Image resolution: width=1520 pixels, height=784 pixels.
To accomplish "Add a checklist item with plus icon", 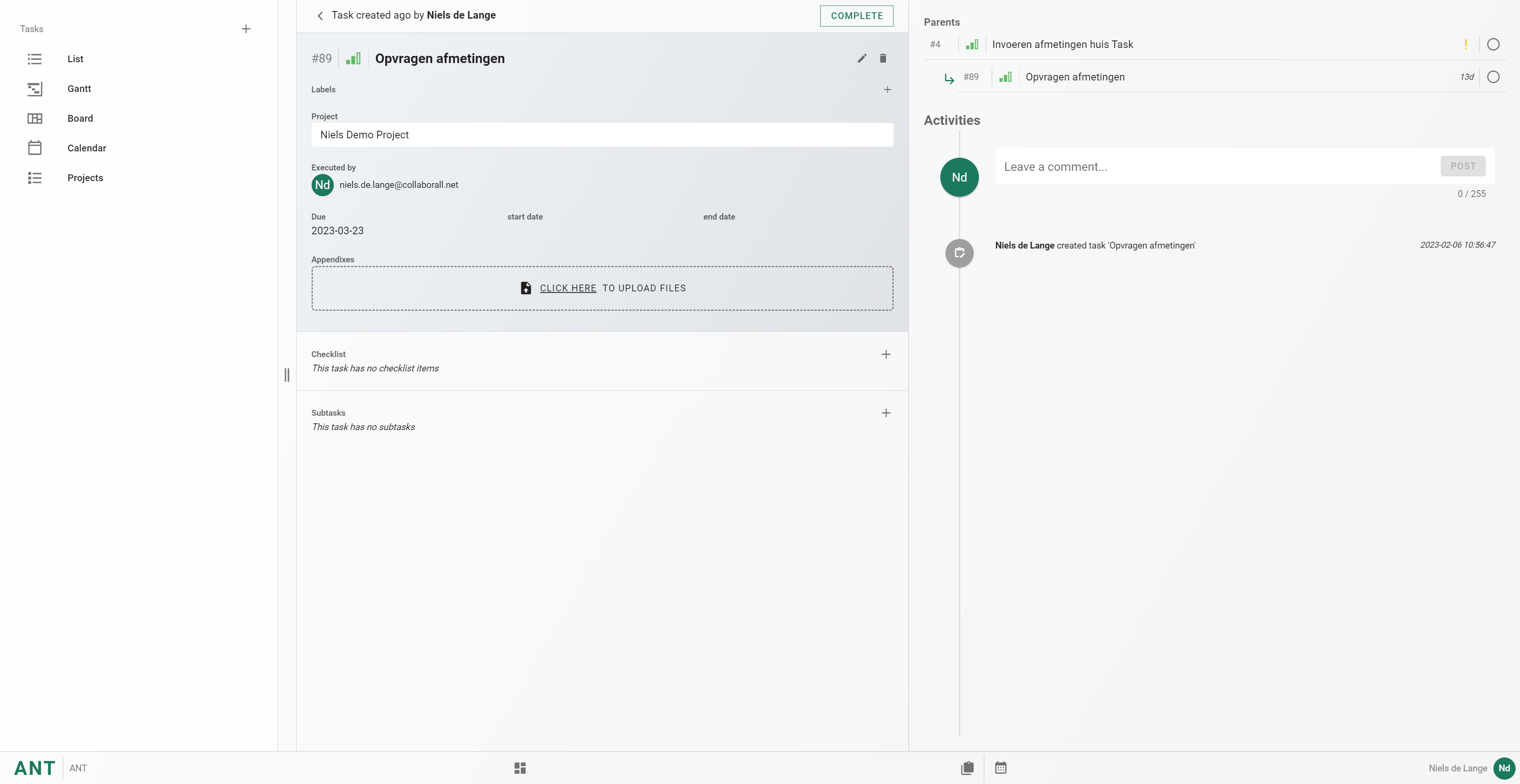I will (886, 354).
